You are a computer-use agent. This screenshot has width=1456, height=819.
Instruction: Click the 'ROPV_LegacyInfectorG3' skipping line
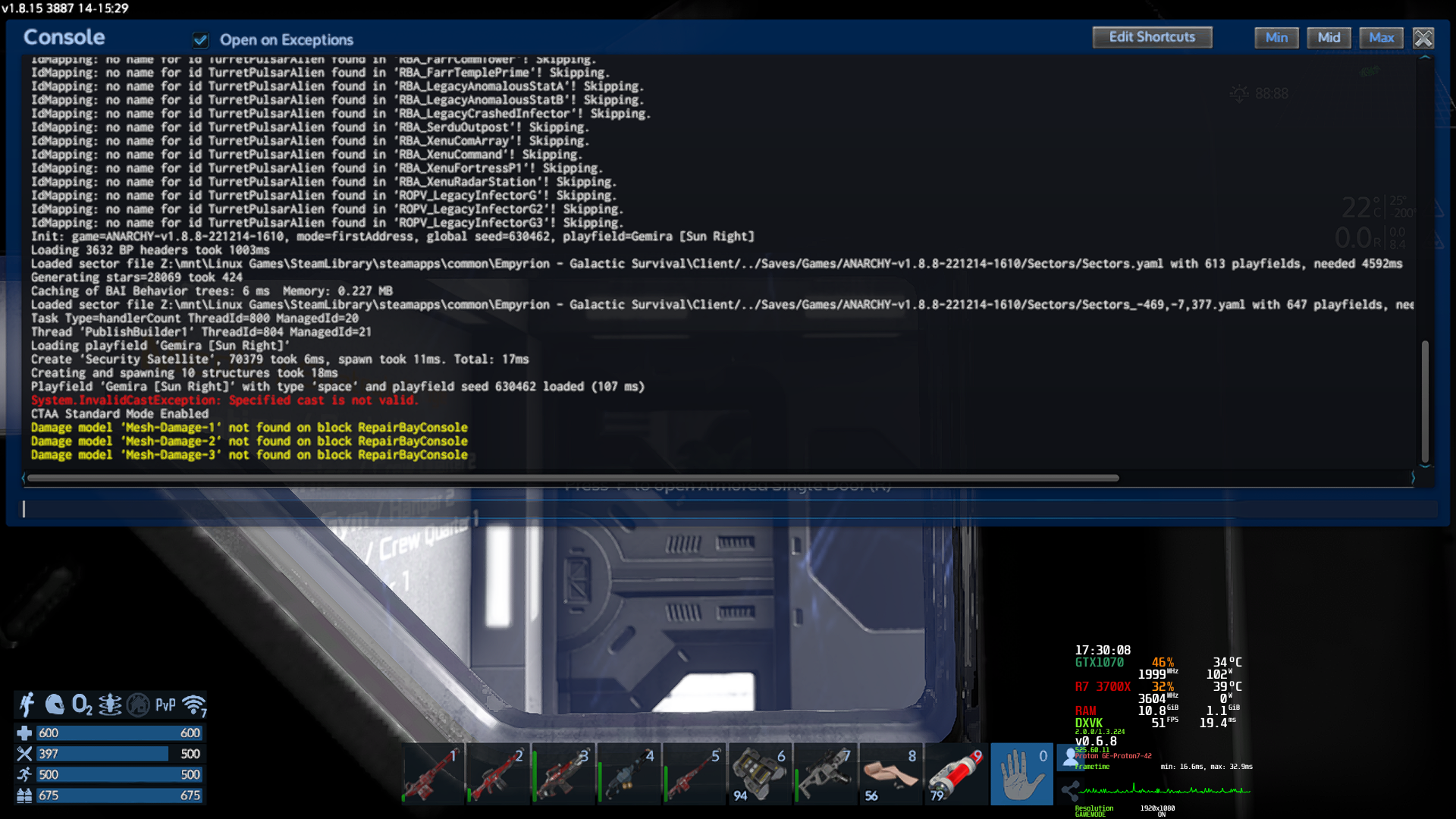pos(327,223)
